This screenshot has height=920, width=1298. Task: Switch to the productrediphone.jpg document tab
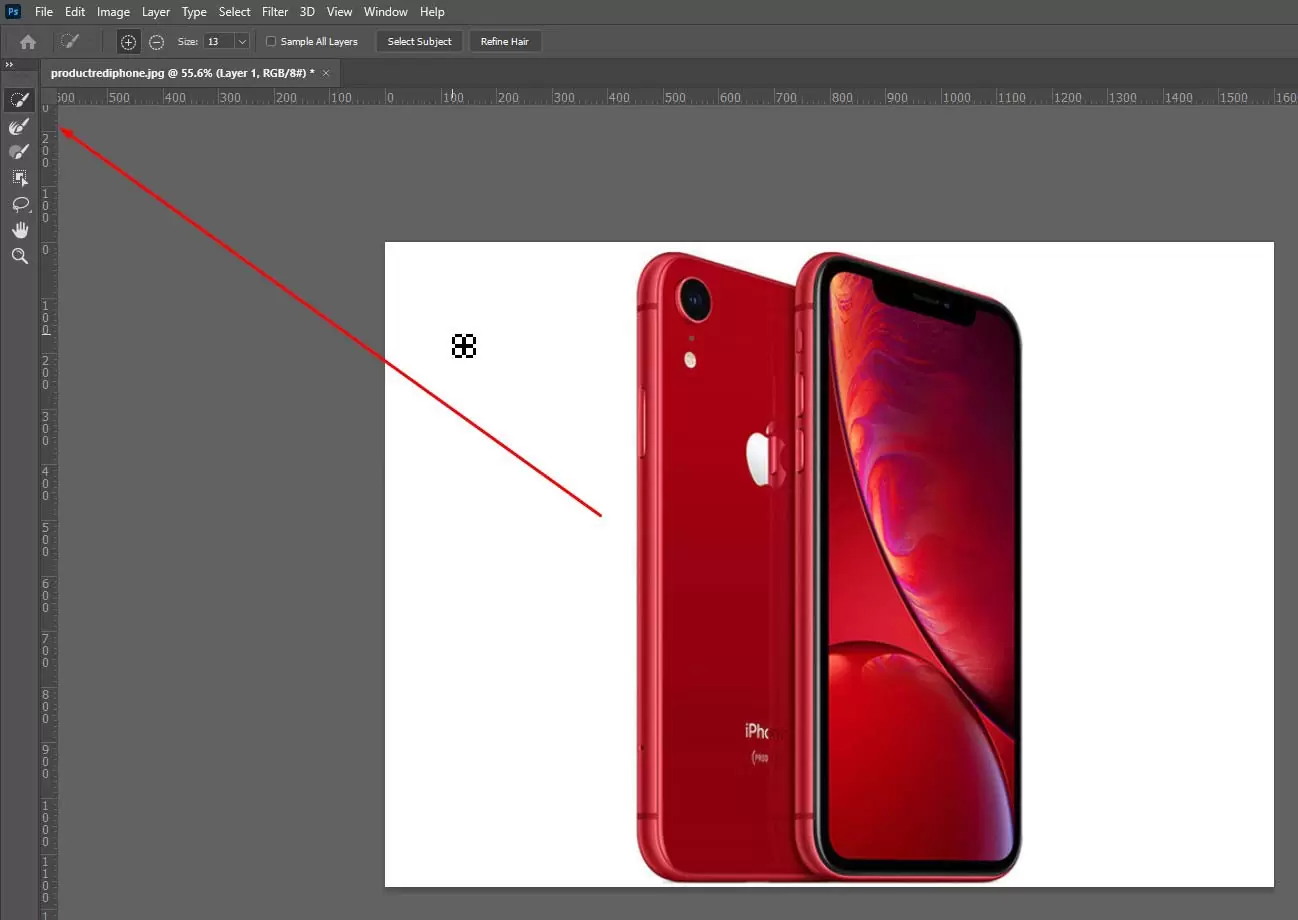pos(182,73)
